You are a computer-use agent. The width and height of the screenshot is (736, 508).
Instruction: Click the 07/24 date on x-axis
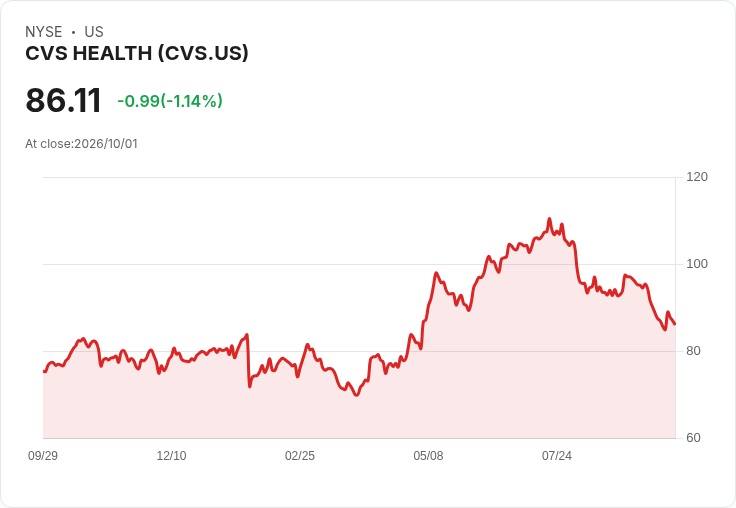pos(557,455)
